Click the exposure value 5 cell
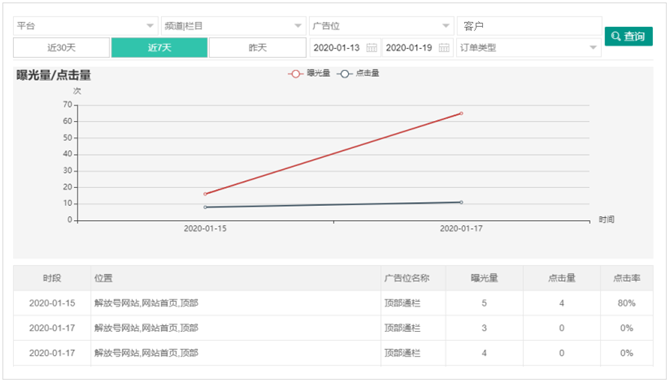Screen dimensions: 671x383 (484, 303)
